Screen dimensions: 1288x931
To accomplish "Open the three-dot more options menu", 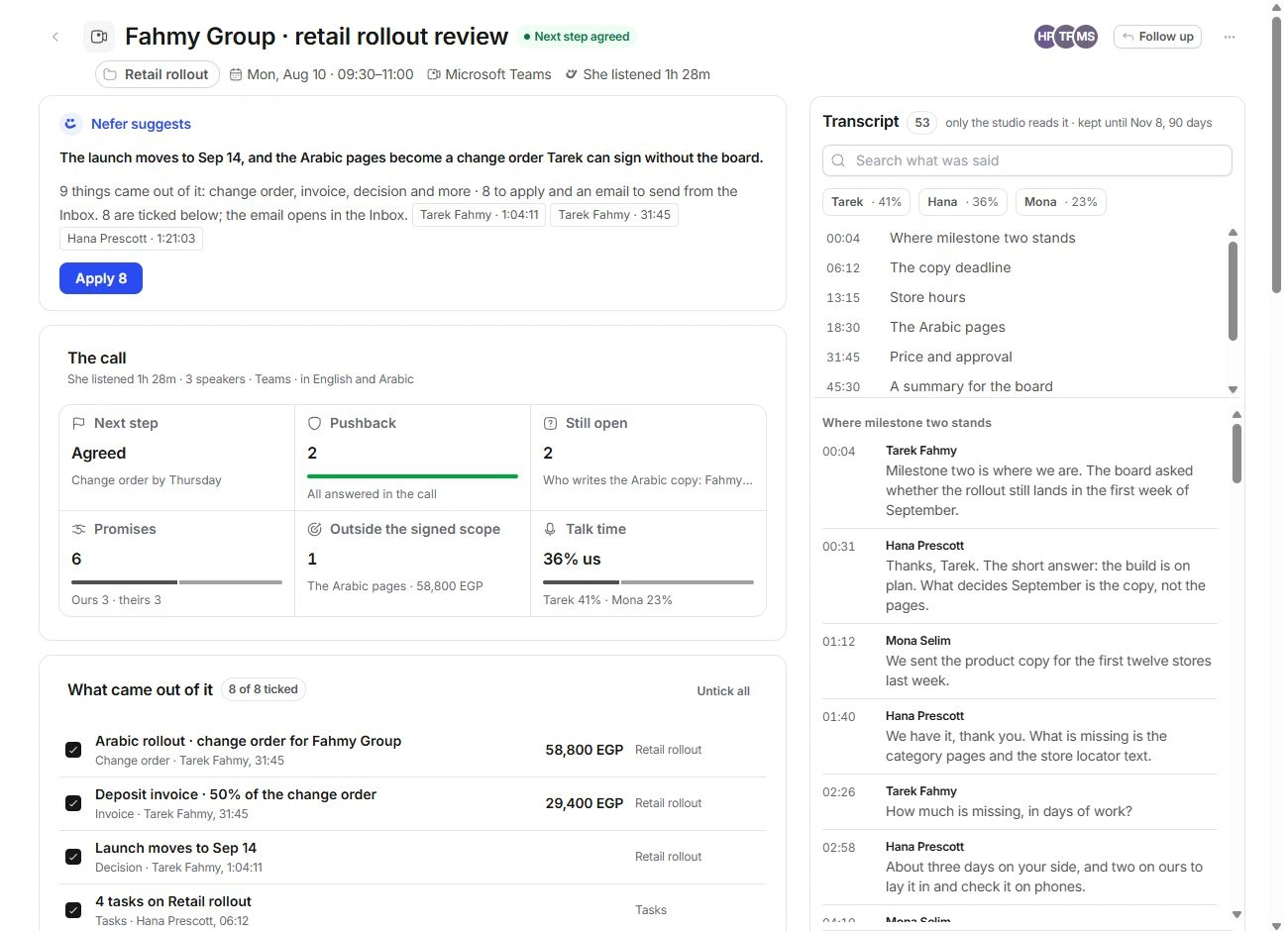I will click(1230, 37).
